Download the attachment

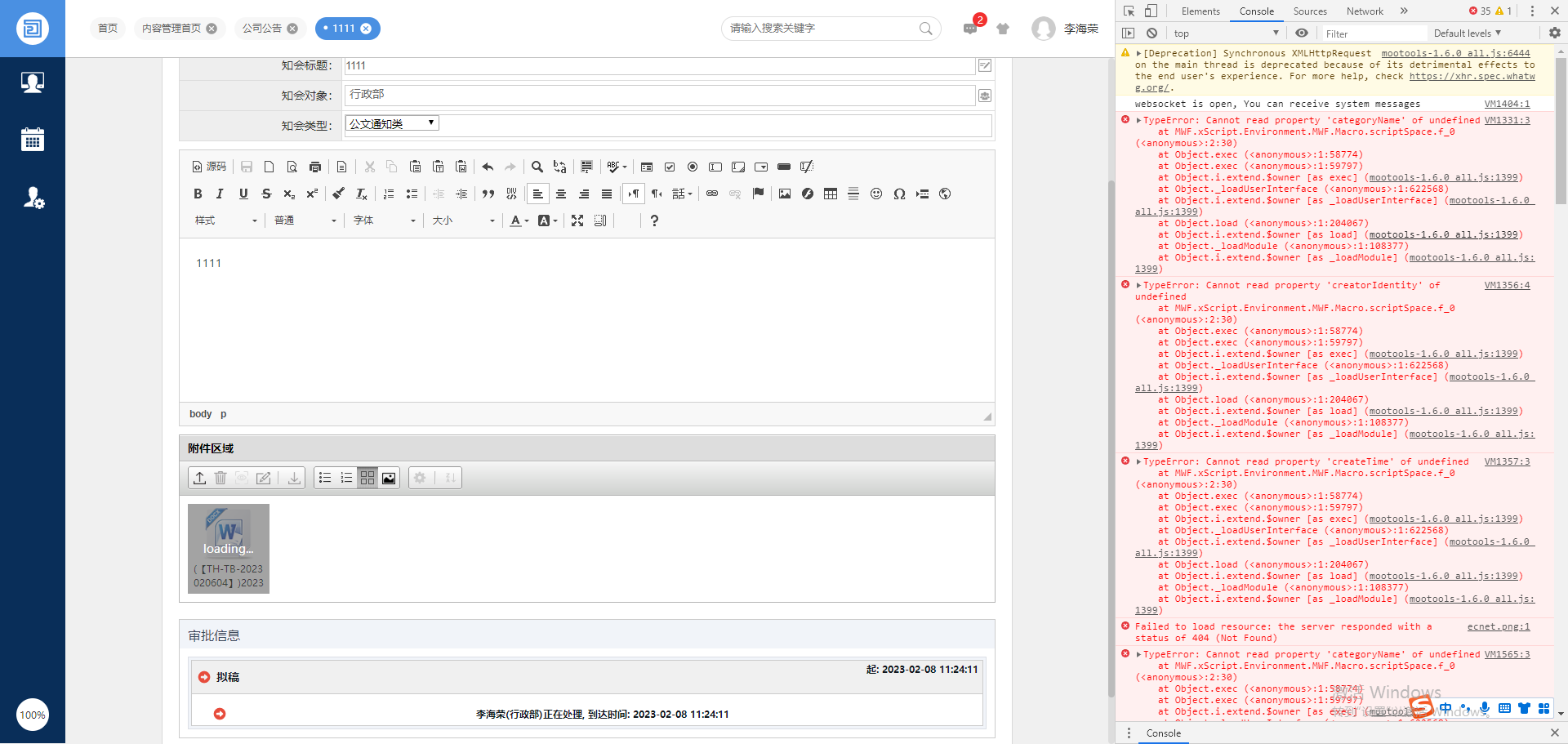[x=294, y=478]
